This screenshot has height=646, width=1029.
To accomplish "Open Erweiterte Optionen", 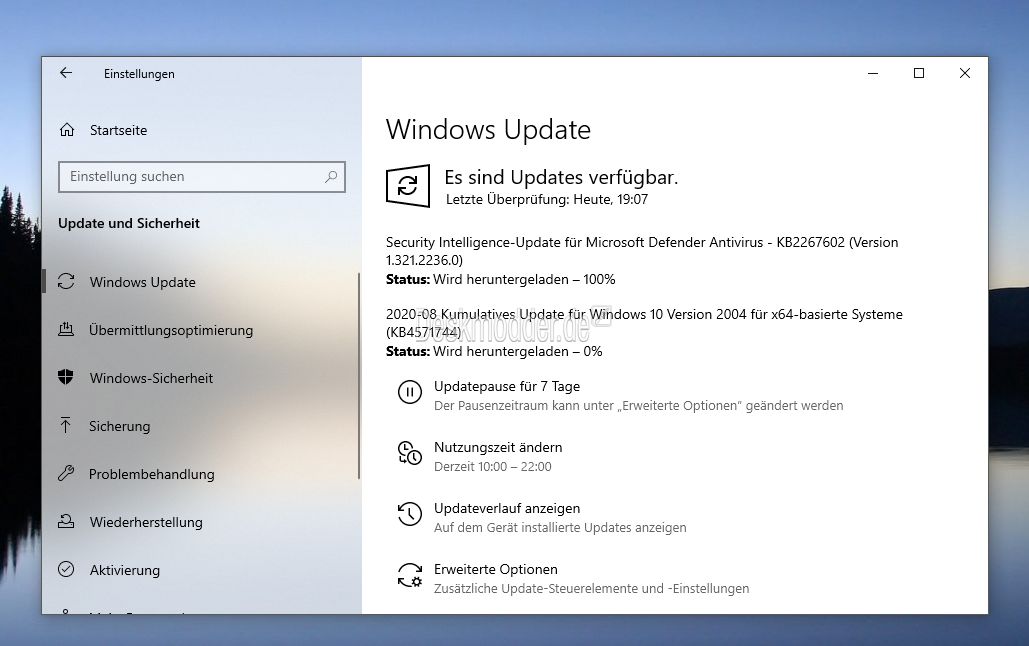I will (x=495, y=569).
